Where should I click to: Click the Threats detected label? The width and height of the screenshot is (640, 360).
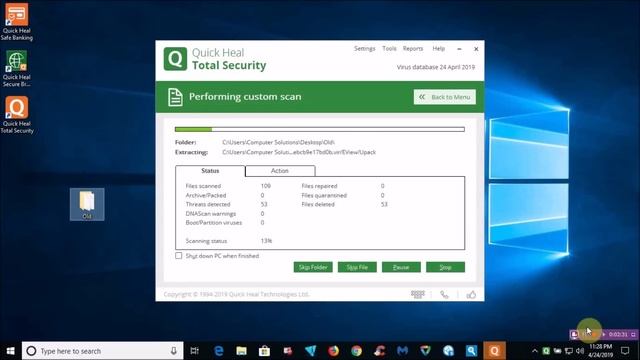click(208, 204)
